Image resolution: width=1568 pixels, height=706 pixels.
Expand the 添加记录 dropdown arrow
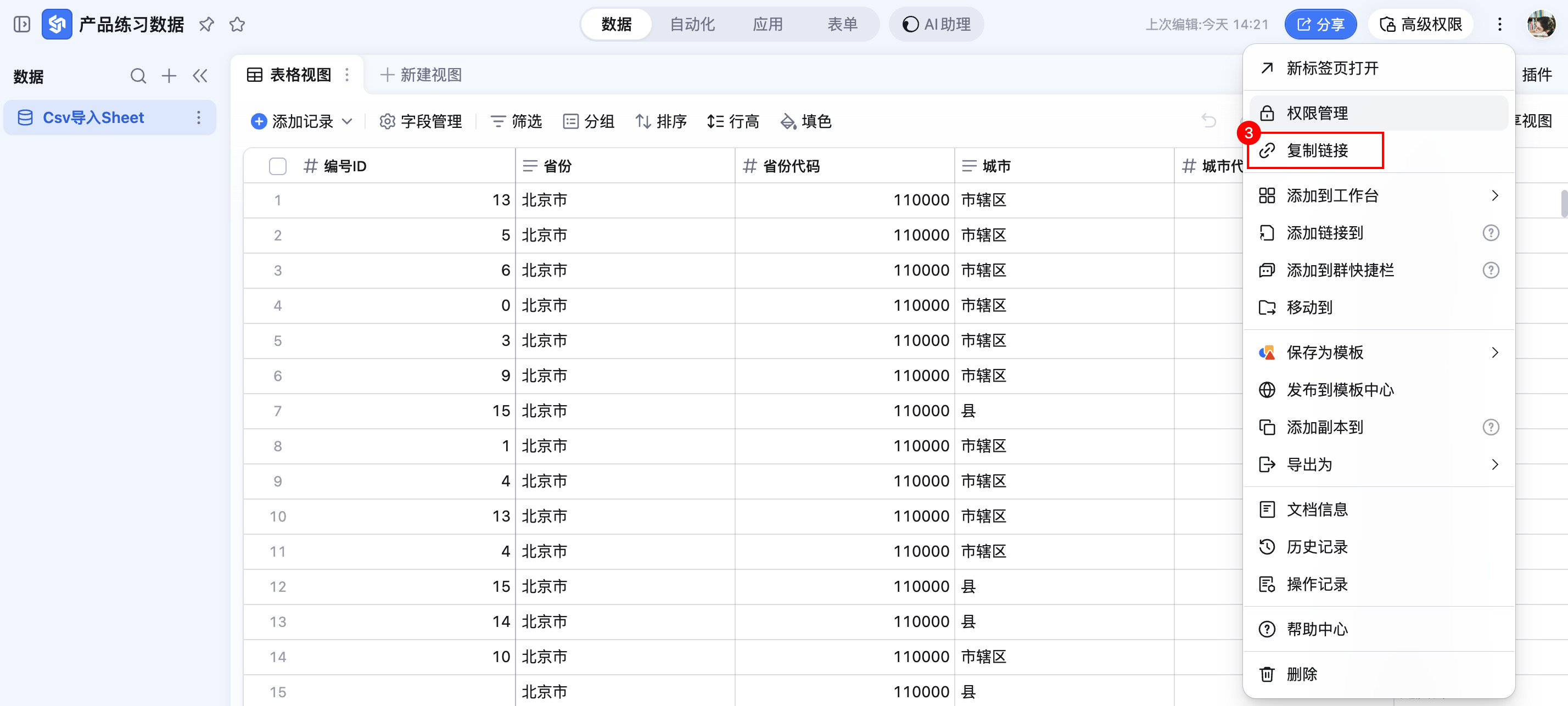(x=347, y=121)
